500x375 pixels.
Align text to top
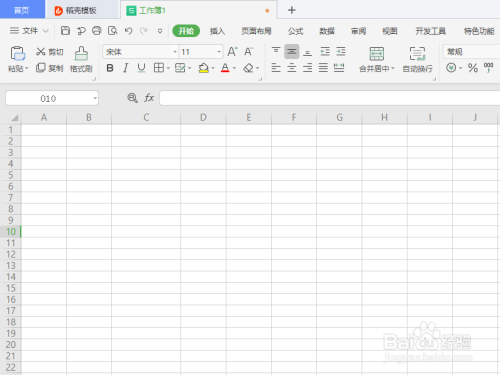pyautogui.click(x=276, y=51)
